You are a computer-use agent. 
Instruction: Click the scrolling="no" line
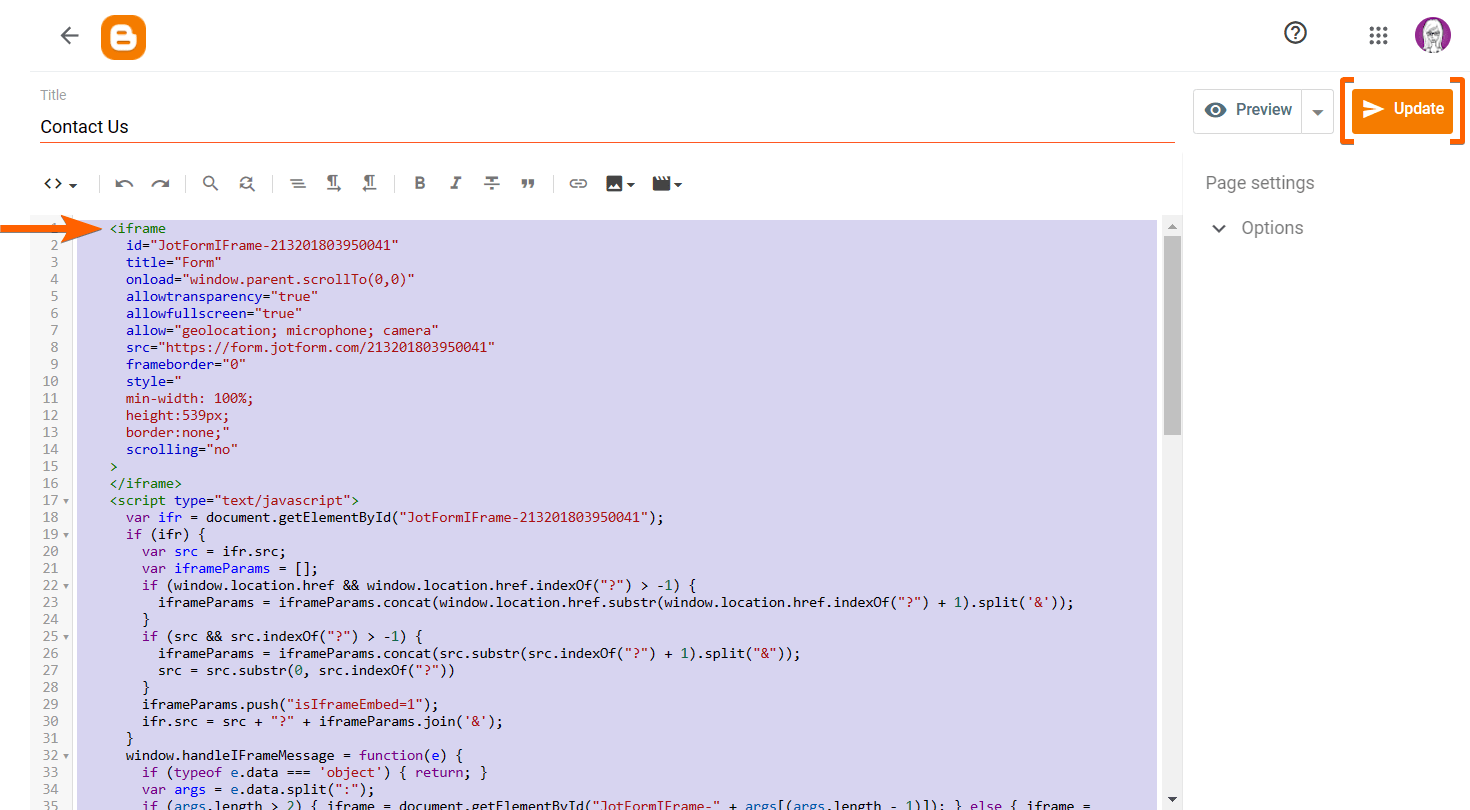coord(182,450)
